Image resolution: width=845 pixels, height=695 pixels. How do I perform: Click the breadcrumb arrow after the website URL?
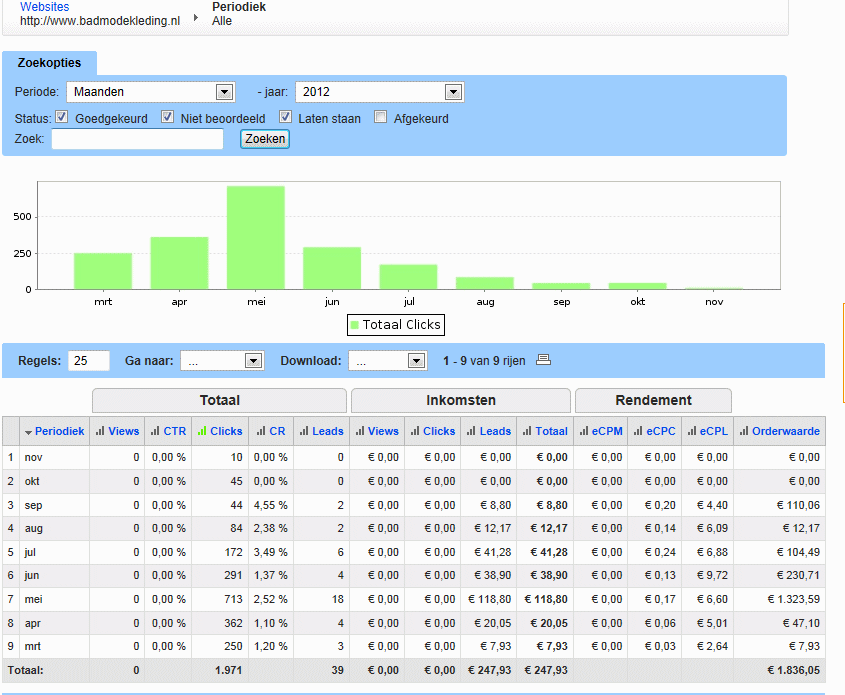196,17
